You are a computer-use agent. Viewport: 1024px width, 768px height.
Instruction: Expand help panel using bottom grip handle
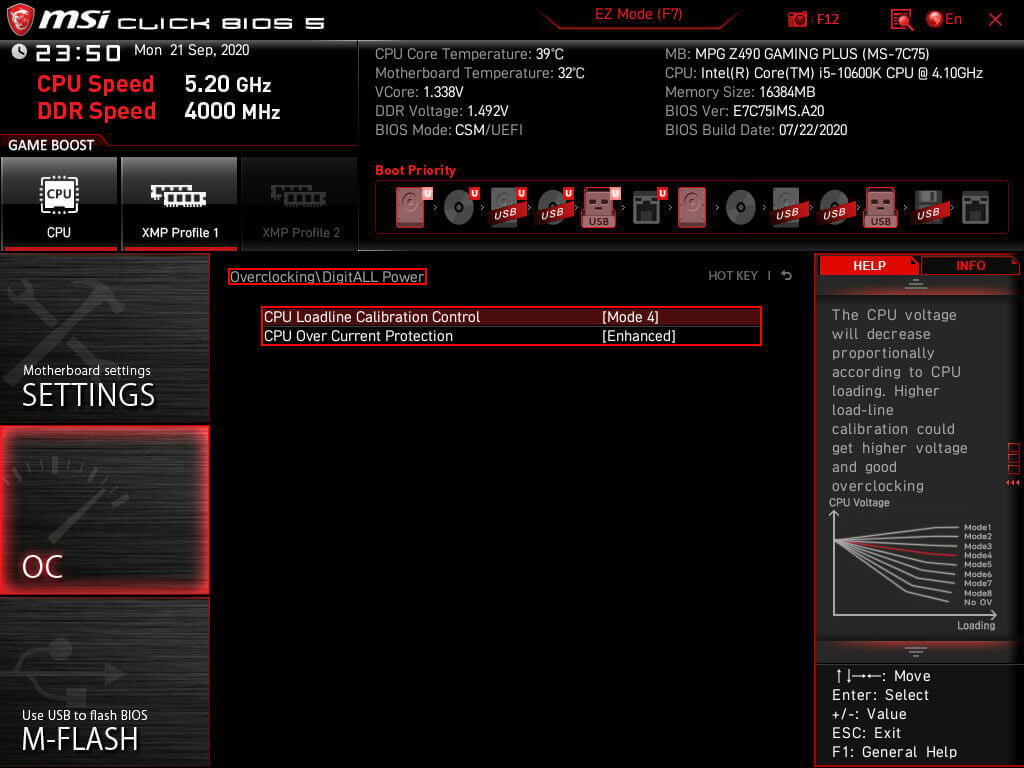916,651
